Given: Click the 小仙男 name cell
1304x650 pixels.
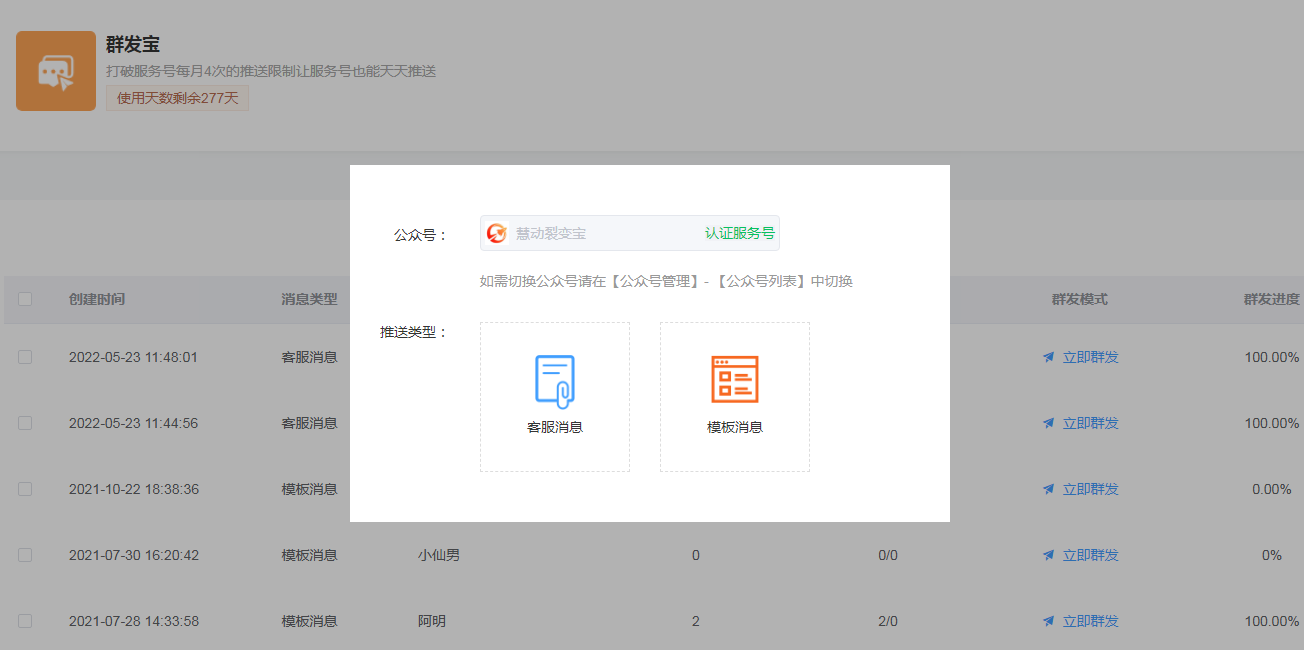Looking at the screenshot, I should (x=439, y=555).
